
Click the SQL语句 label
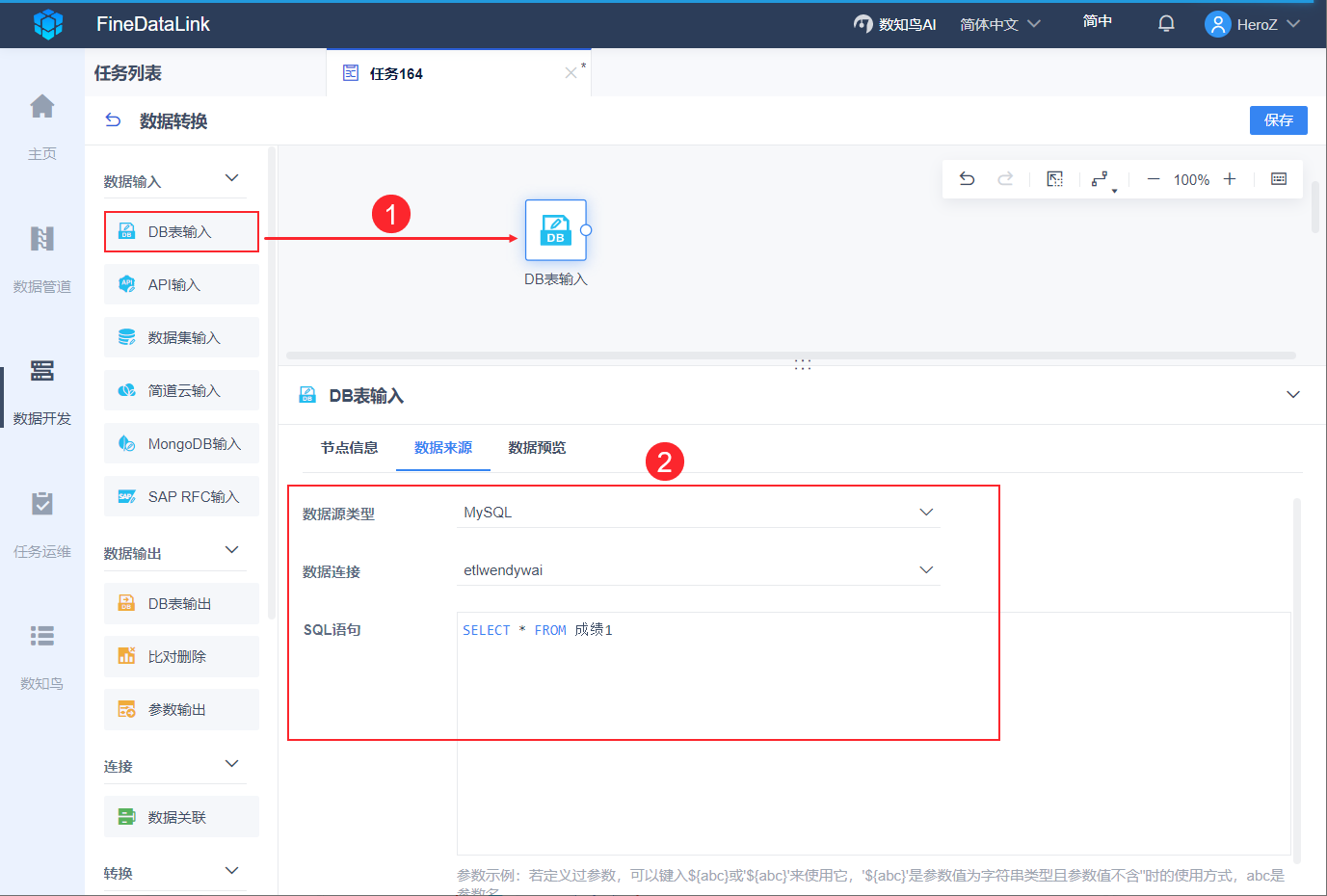click(332, 630)
